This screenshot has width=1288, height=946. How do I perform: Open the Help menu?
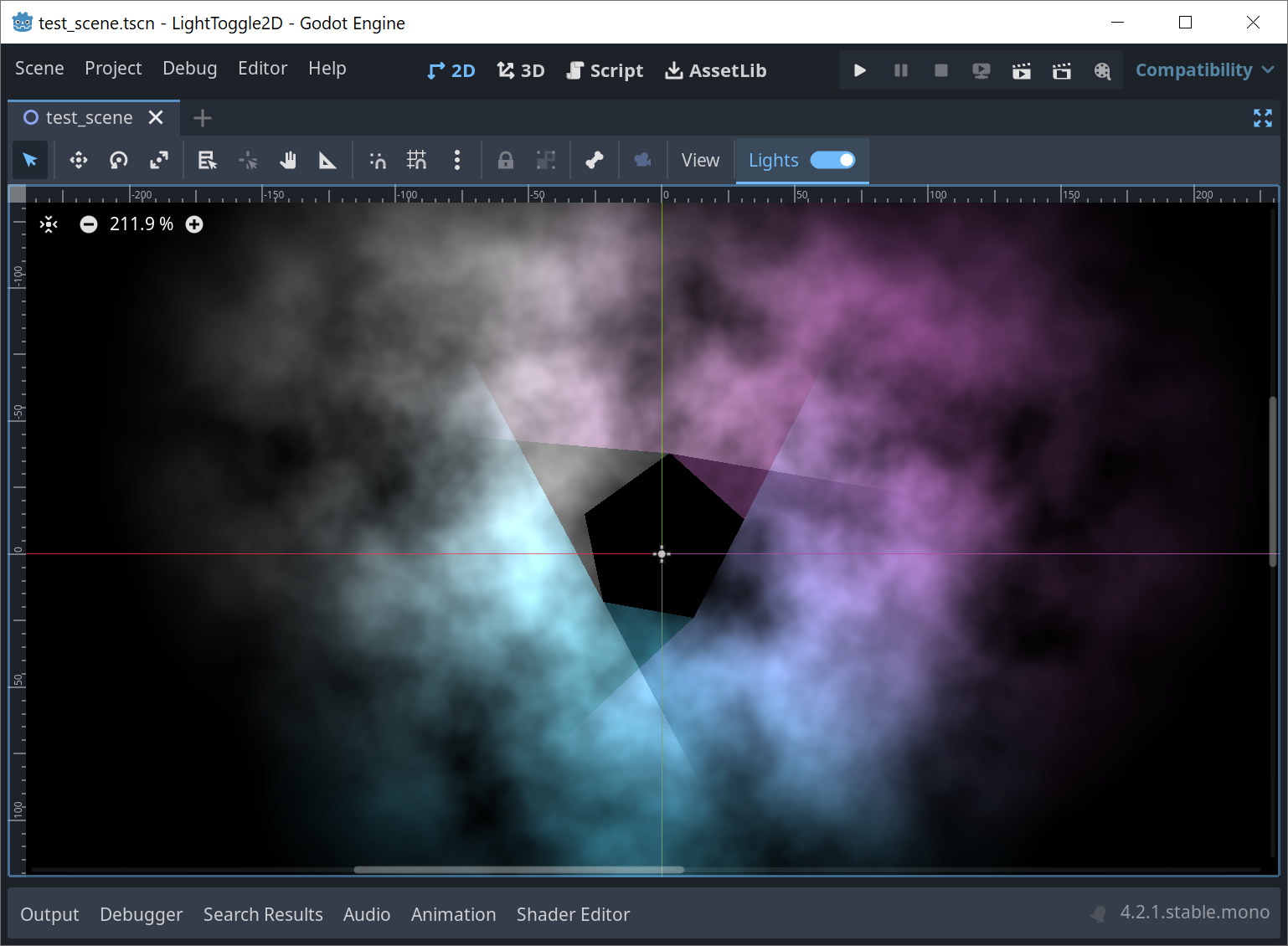[327, 69]
